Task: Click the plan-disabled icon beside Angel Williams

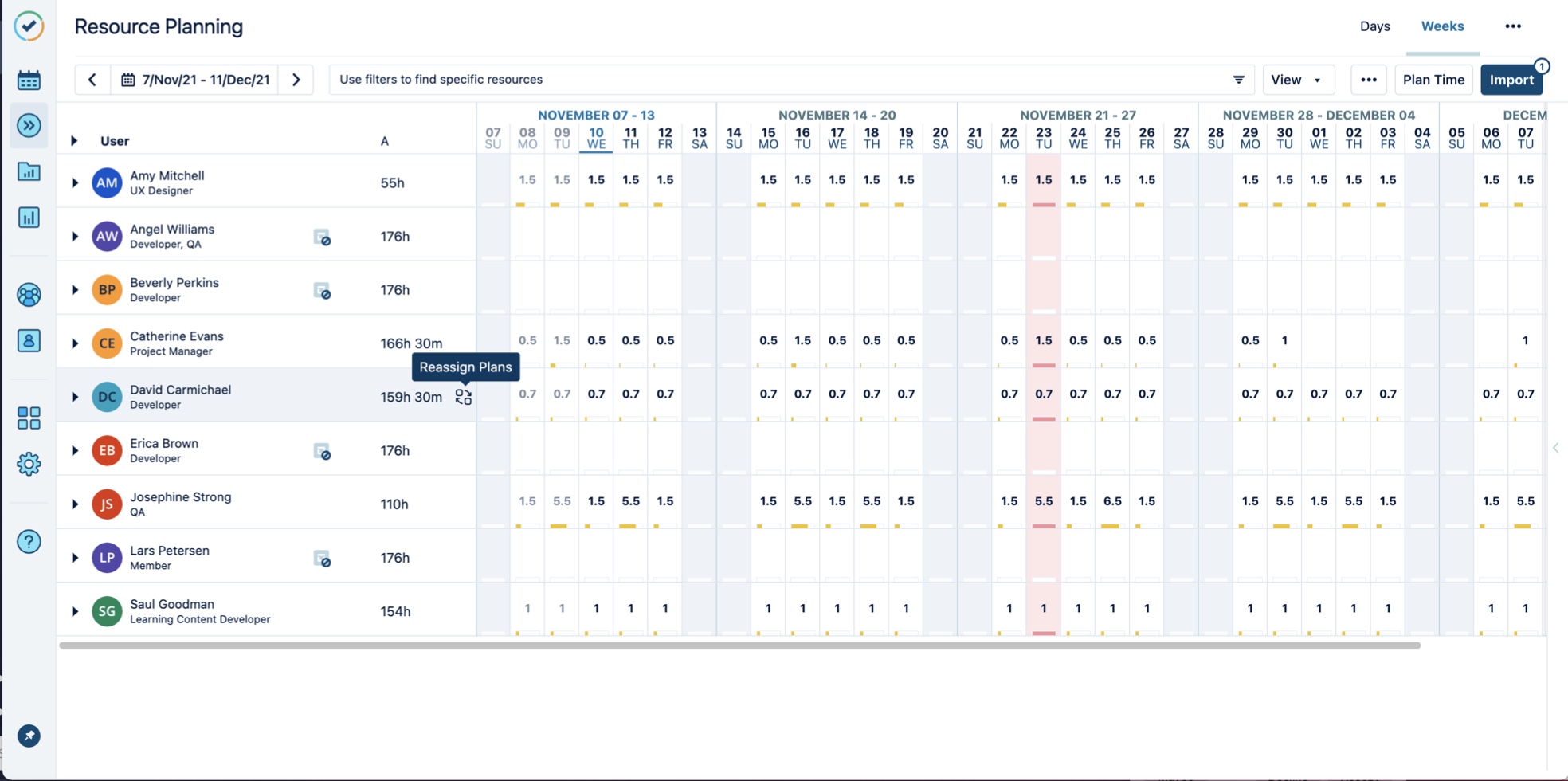Action: [322, 237]
